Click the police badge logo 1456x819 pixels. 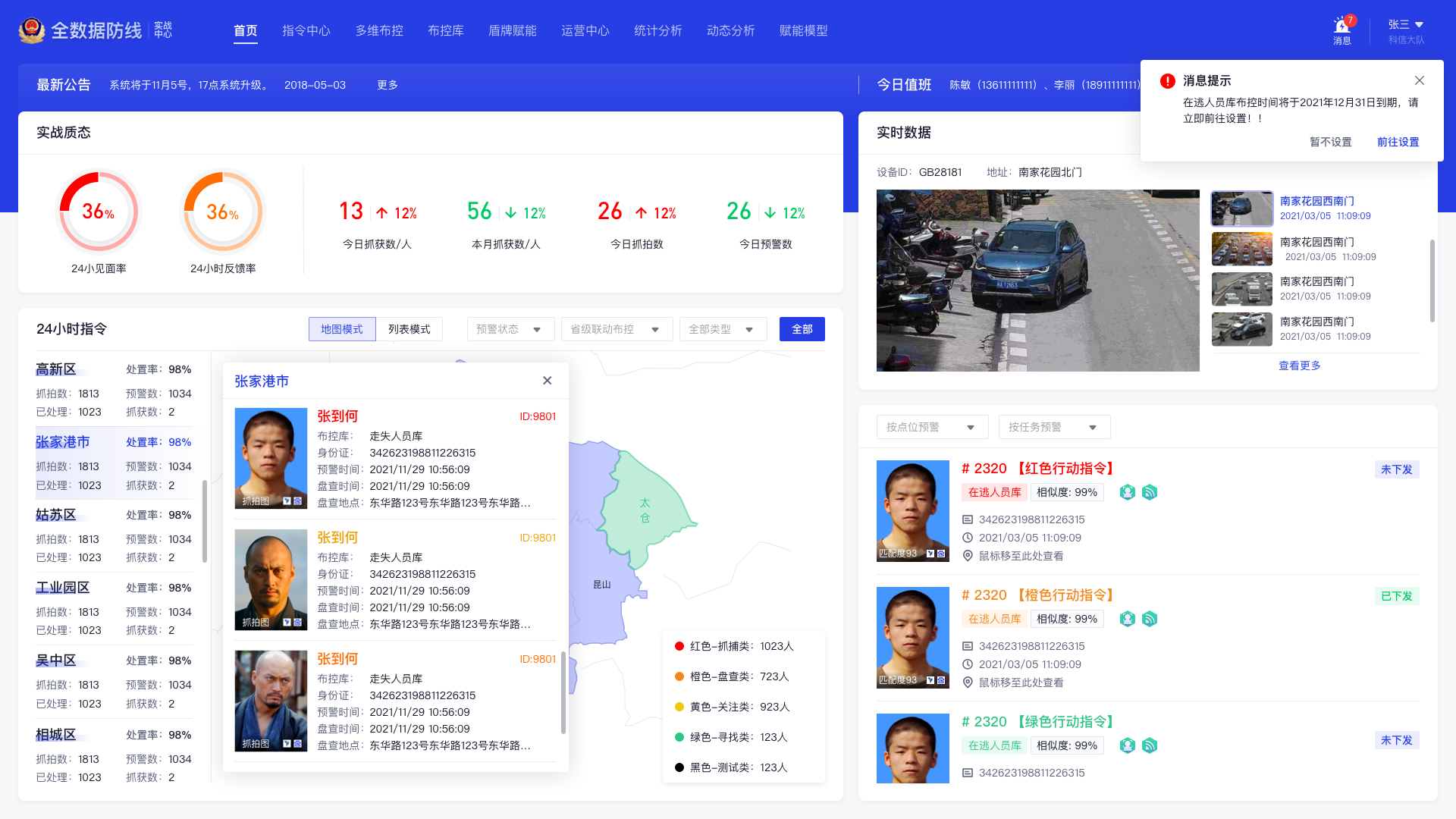[x=32, y=30]
